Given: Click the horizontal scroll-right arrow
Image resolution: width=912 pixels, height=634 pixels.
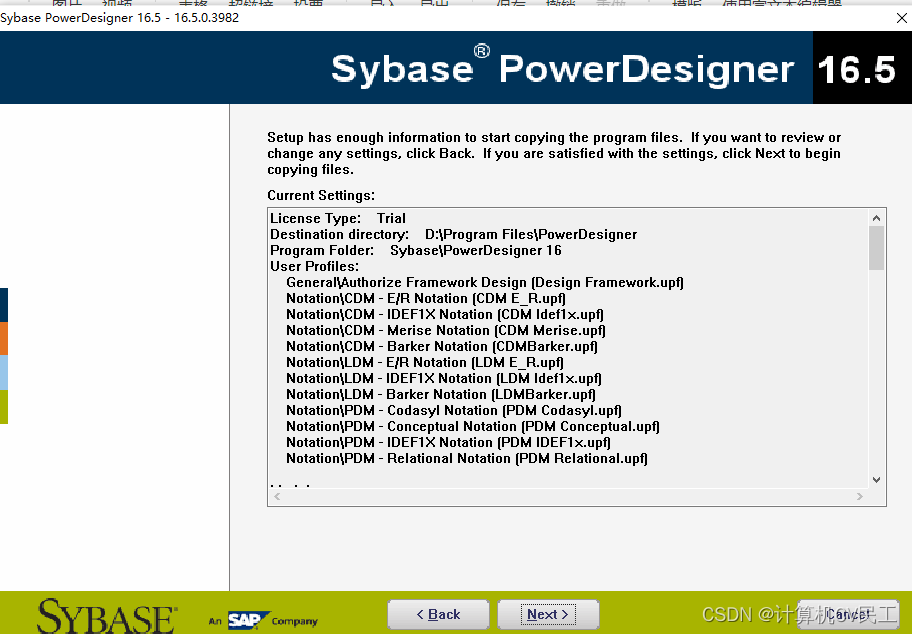Looking at the screenshot, I should click(x=860, y=496).
